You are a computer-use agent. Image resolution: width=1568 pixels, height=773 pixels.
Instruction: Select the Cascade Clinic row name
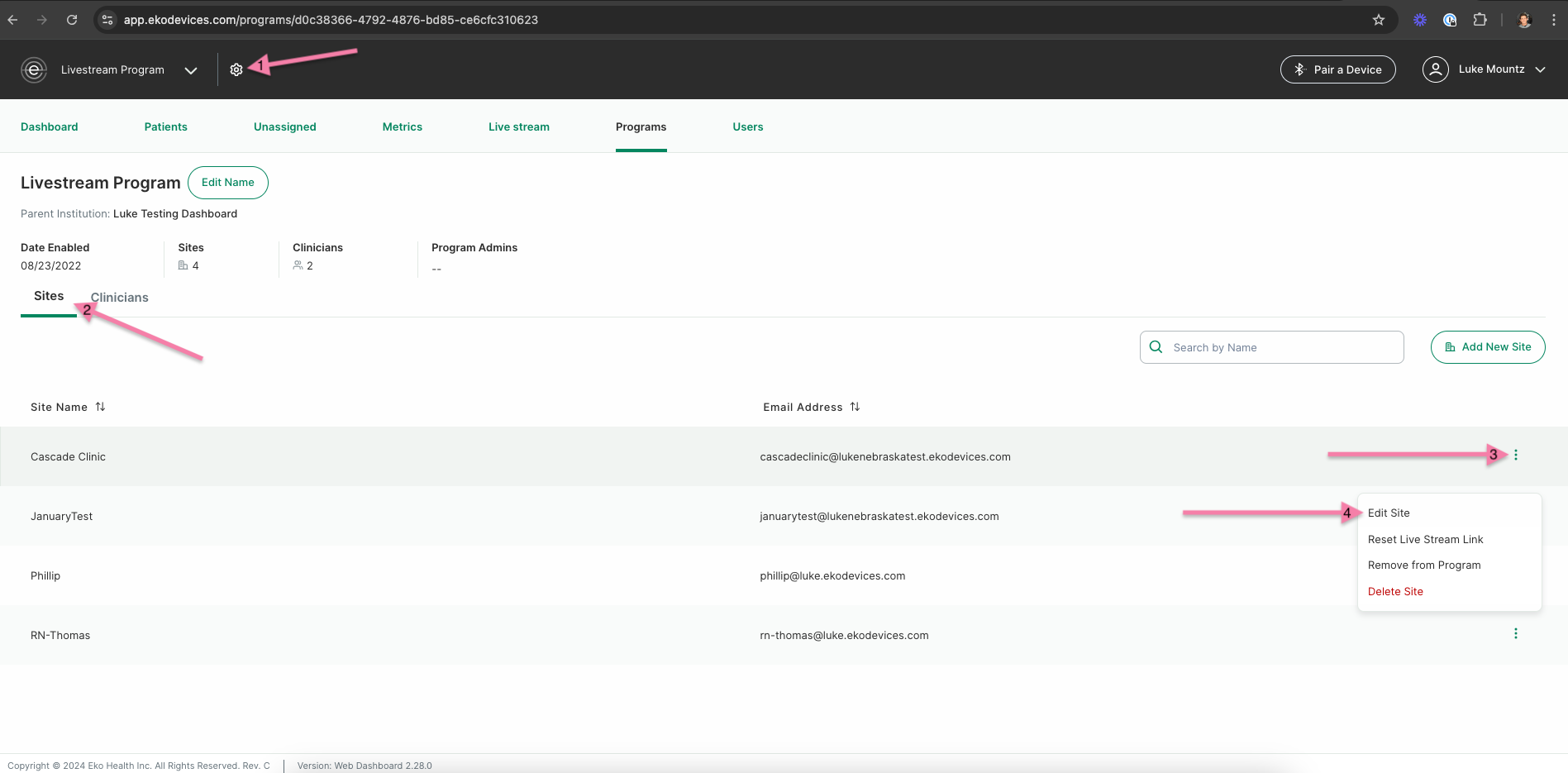click(69, 456)
